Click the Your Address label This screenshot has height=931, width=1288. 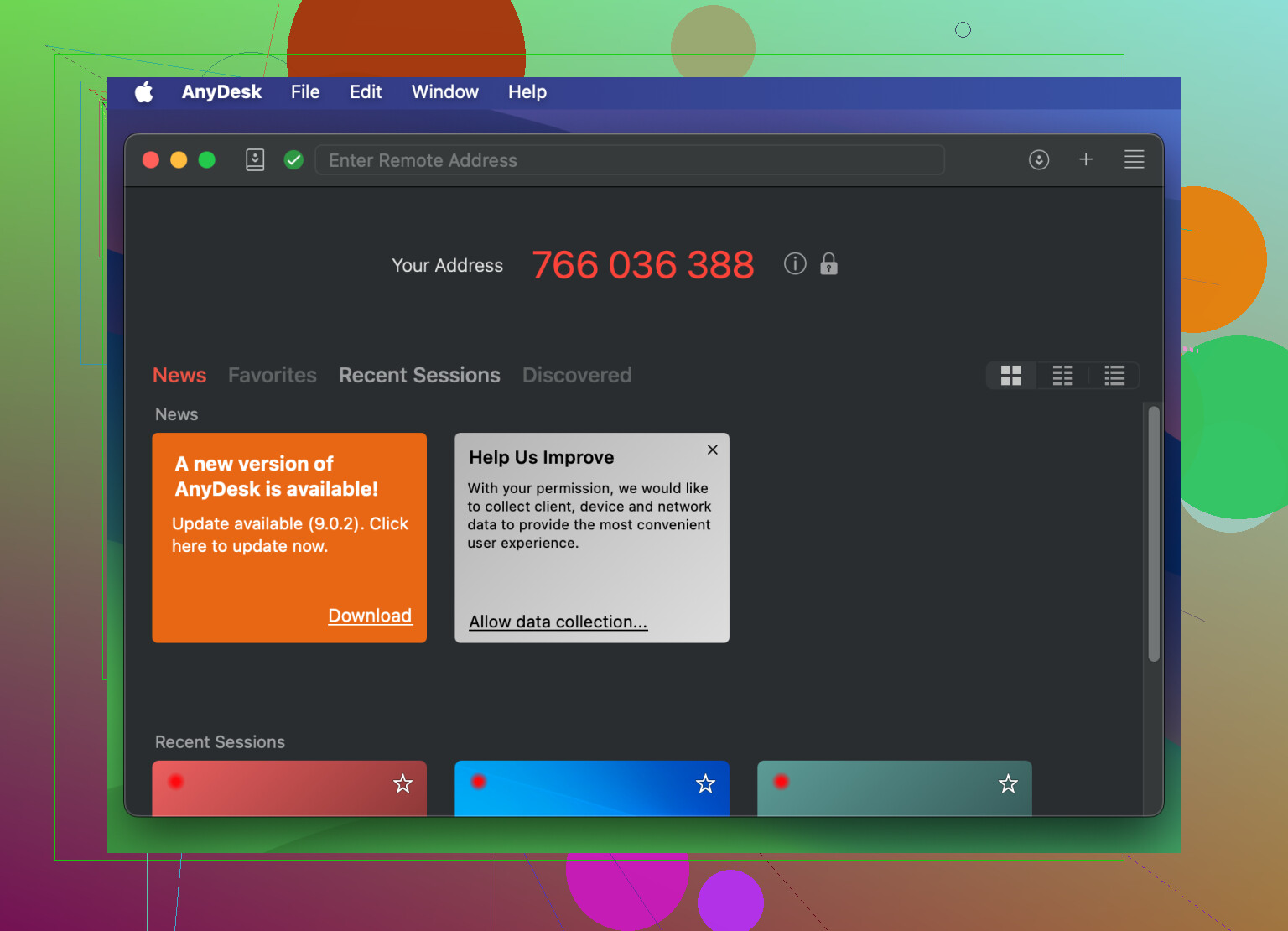tap(448, 265)
